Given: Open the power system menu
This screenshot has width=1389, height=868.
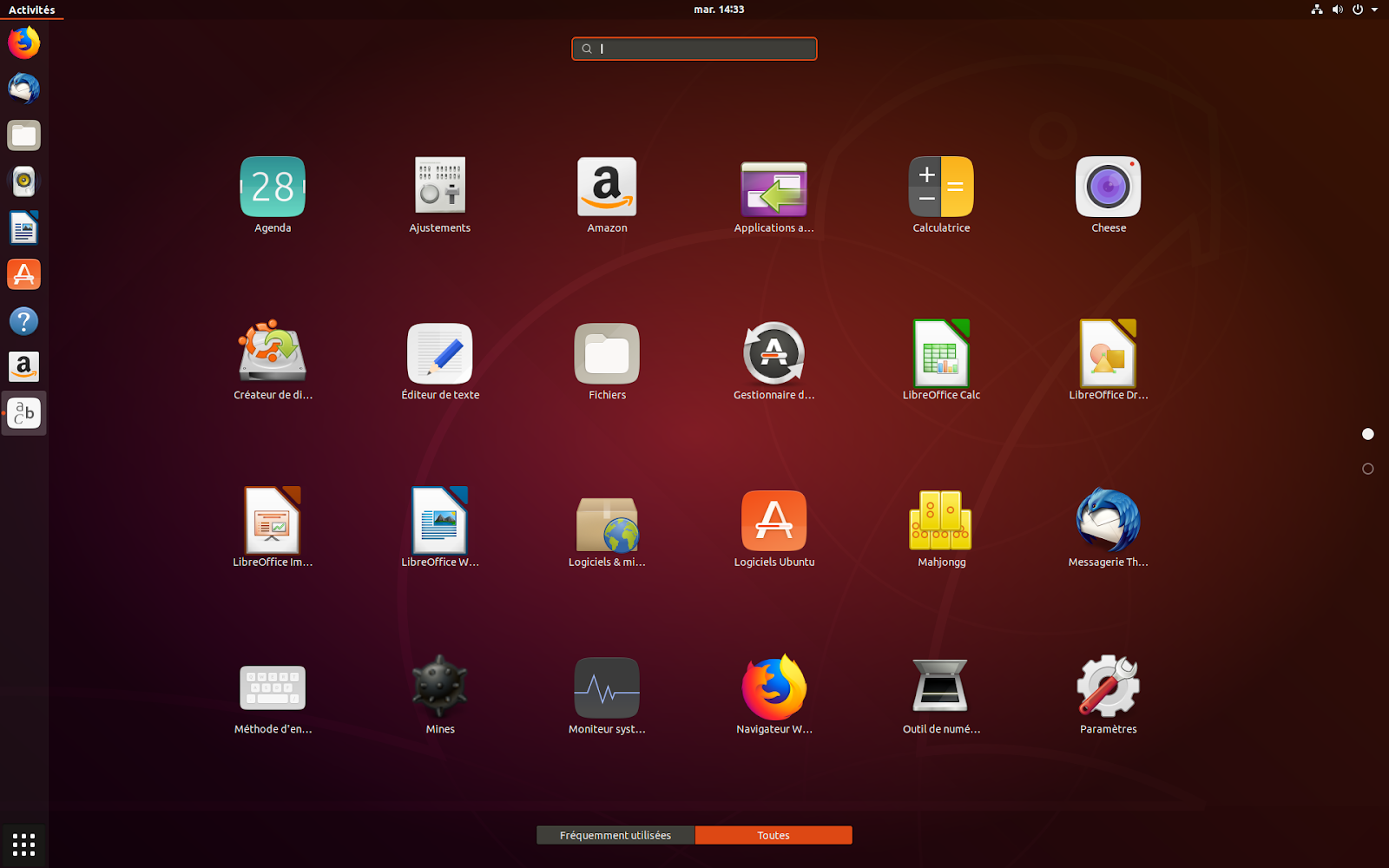Looking at the screenshot, I should [x=1358, y=10].
